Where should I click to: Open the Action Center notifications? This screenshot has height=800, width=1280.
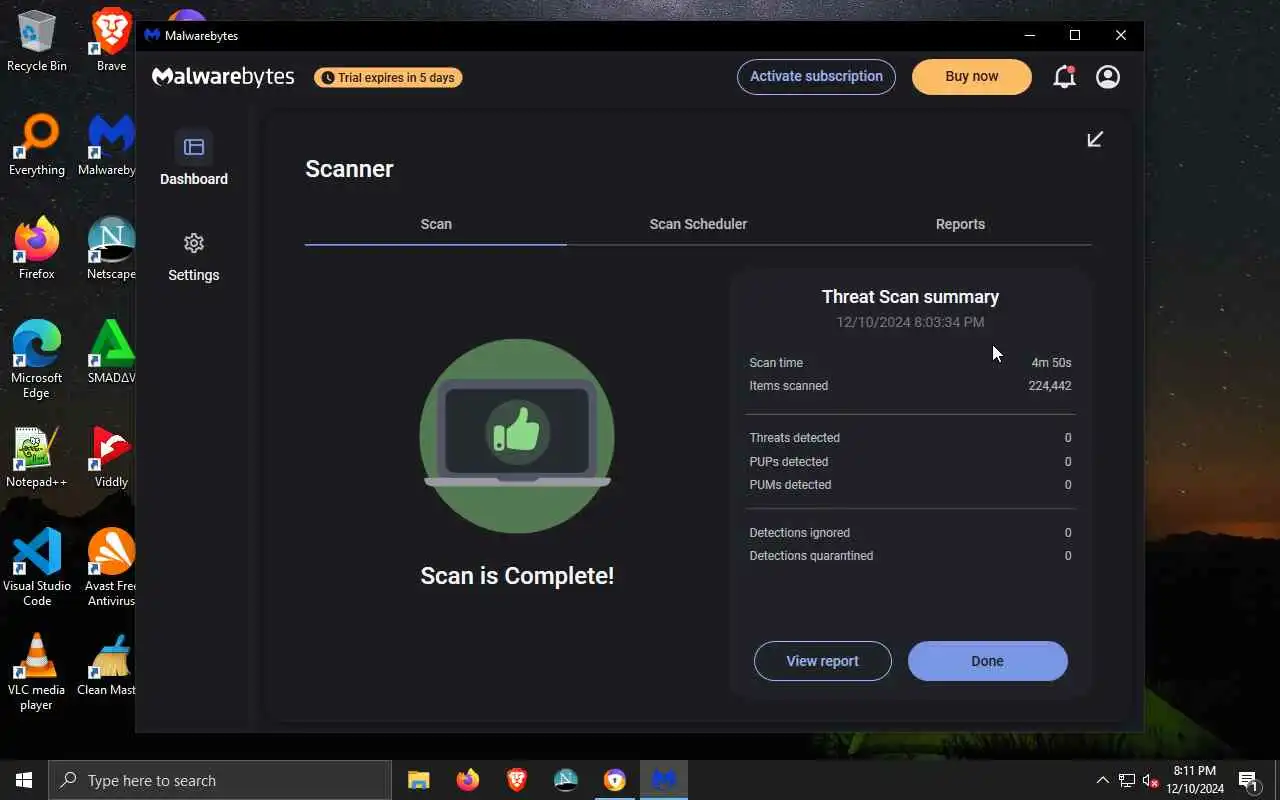[1249, 780]
